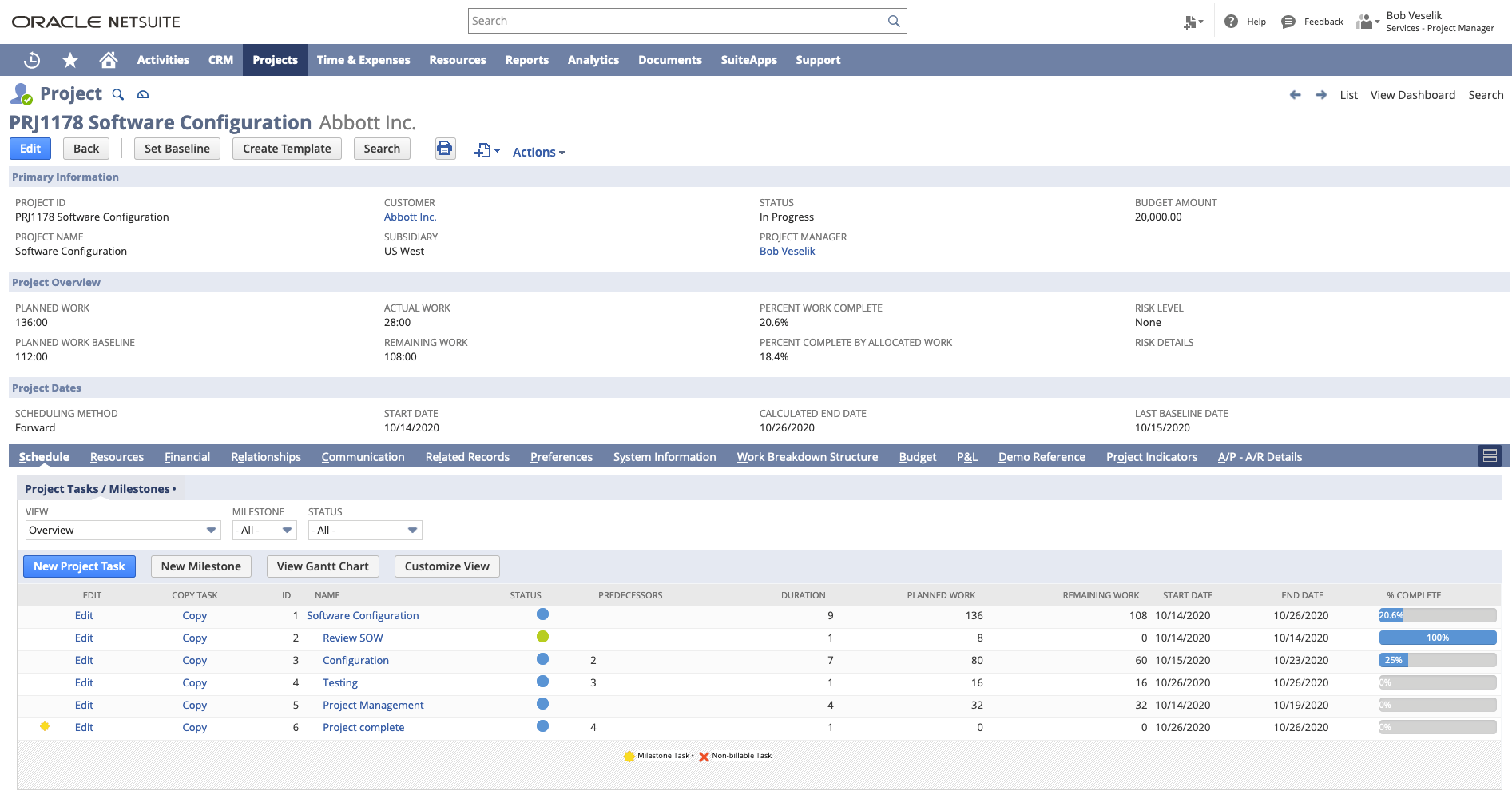Print the project record using the printer icon
The height and width of the screenshot is (795, 1512).
445,149
